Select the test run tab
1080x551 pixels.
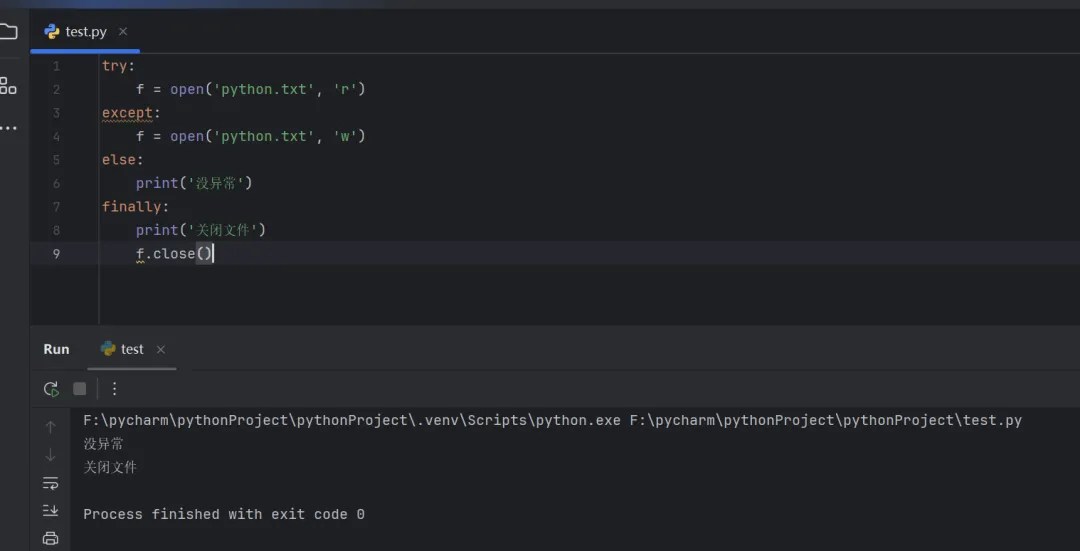pos(131,349)
